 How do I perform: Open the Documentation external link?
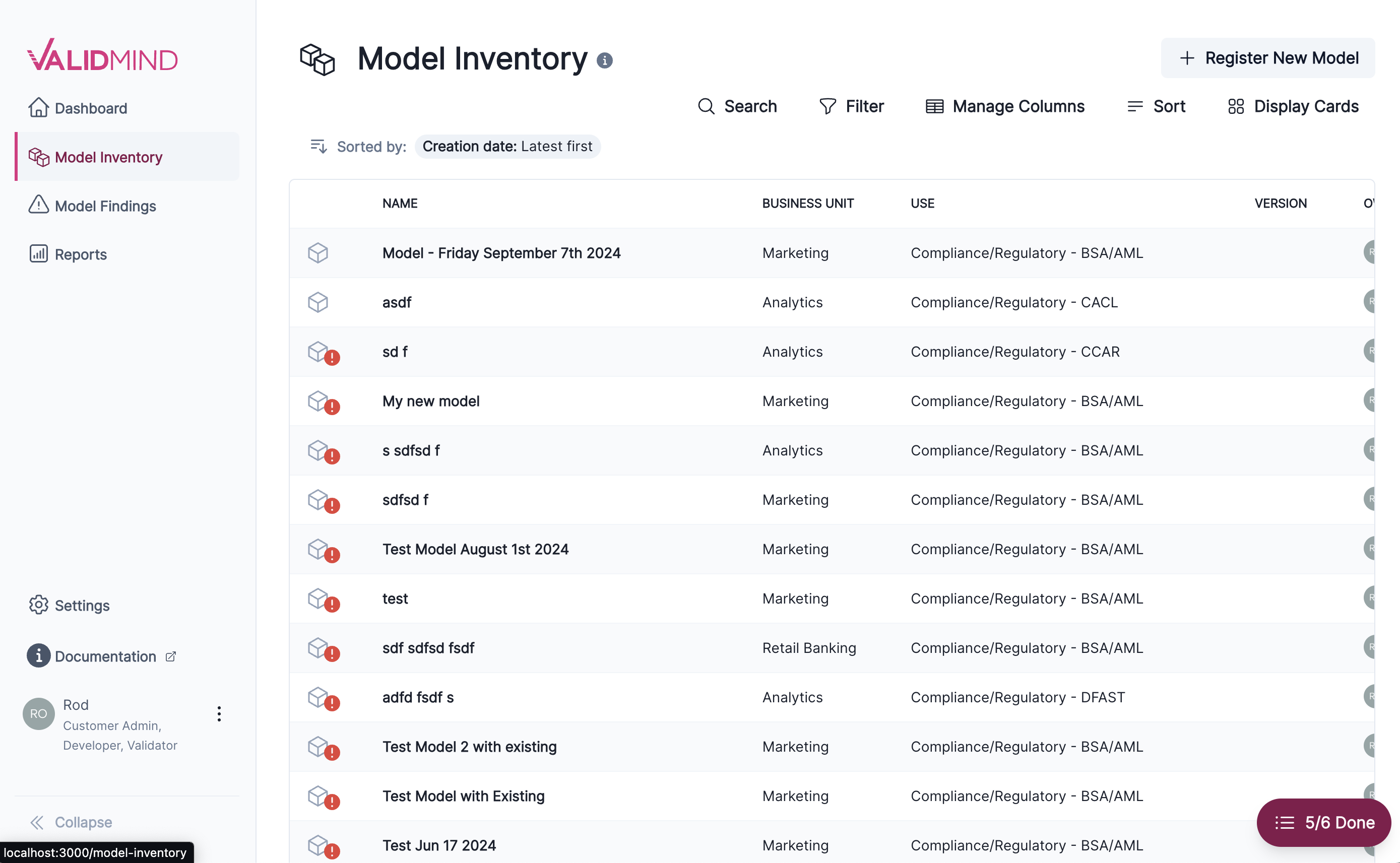pyautogui.click(x=170, y=656)
